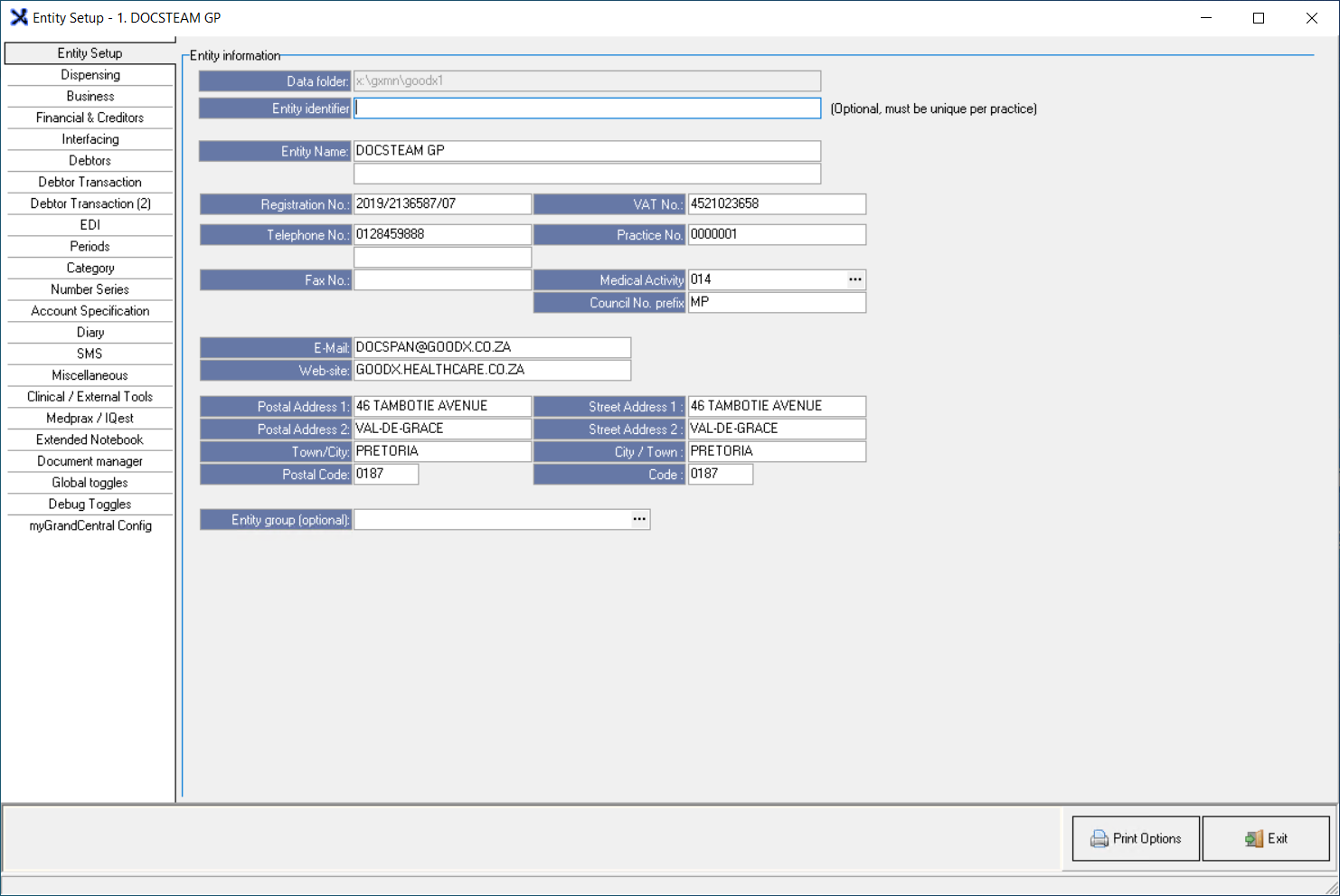Viewport: 1340px width, 896px height.
Task: Click the second Entity Name line field
Action: point(587,174)
